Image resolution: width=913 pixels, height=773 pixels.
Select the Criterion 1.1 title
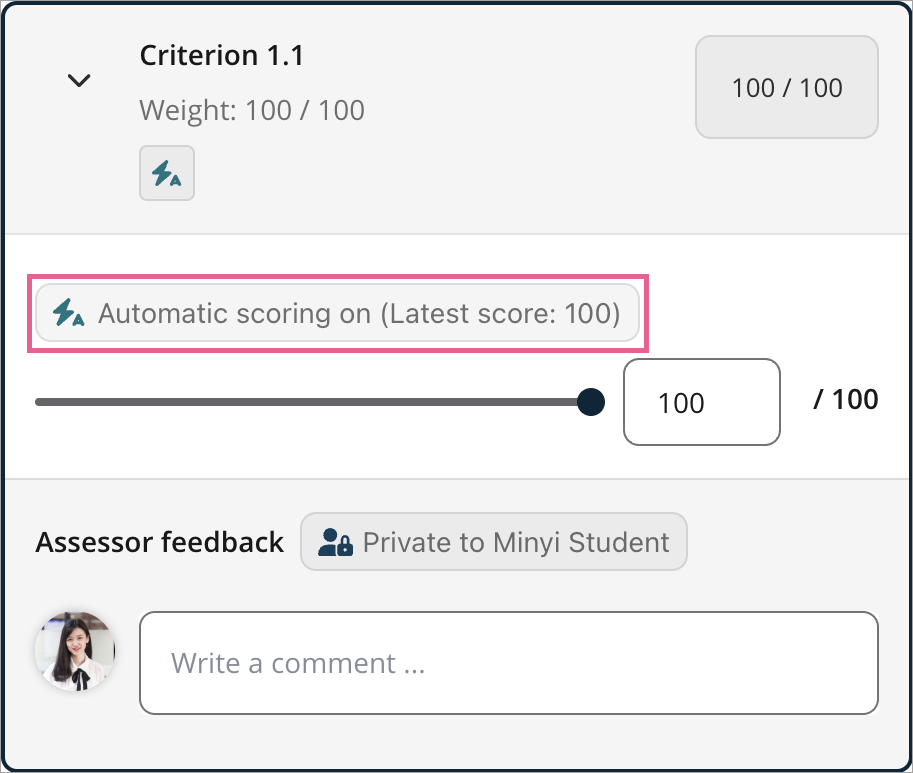(x=221, y=56)
